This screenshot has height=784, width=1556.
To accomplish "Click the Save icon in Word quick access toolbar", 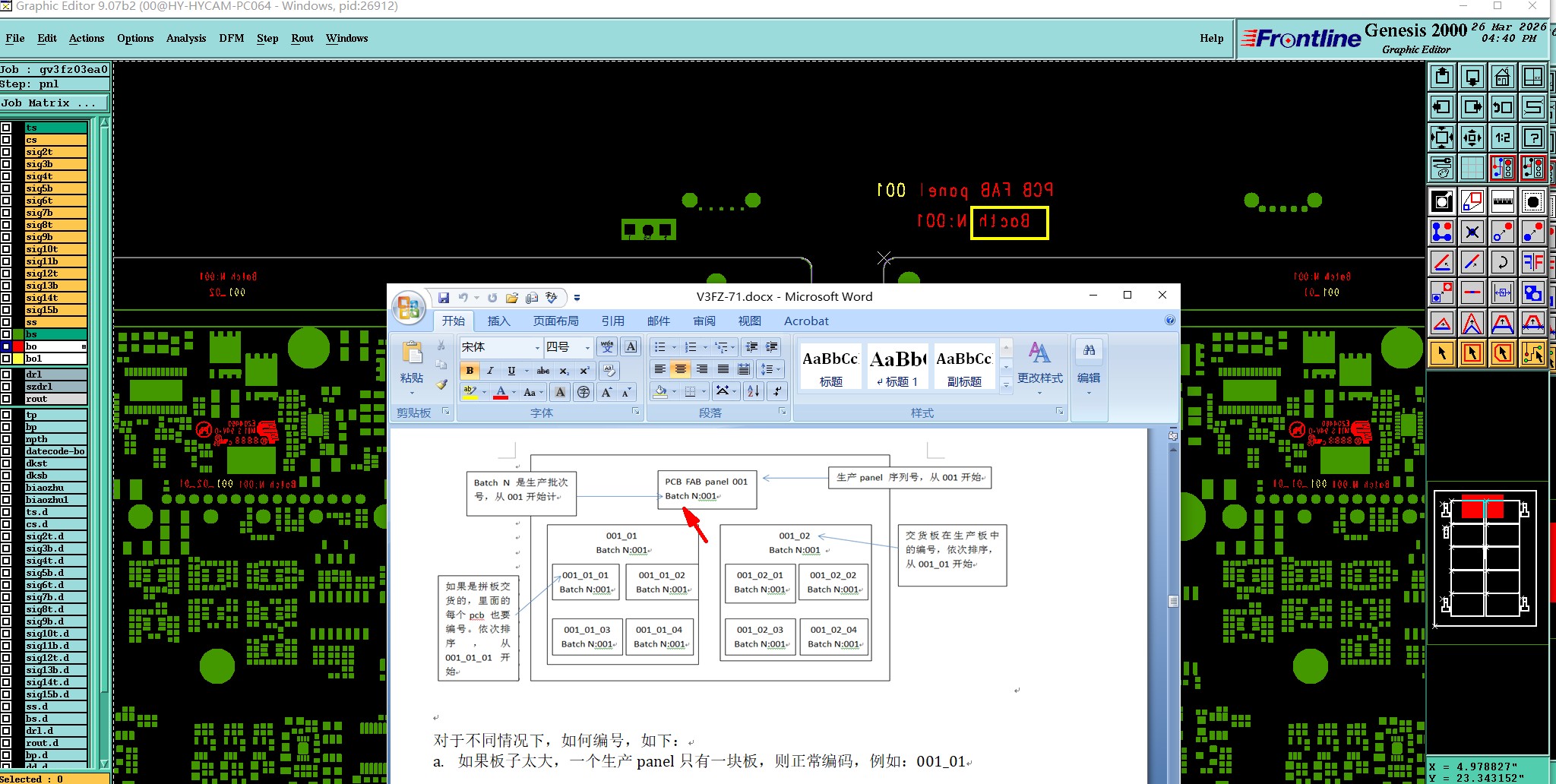I will (x=444, y=298).
